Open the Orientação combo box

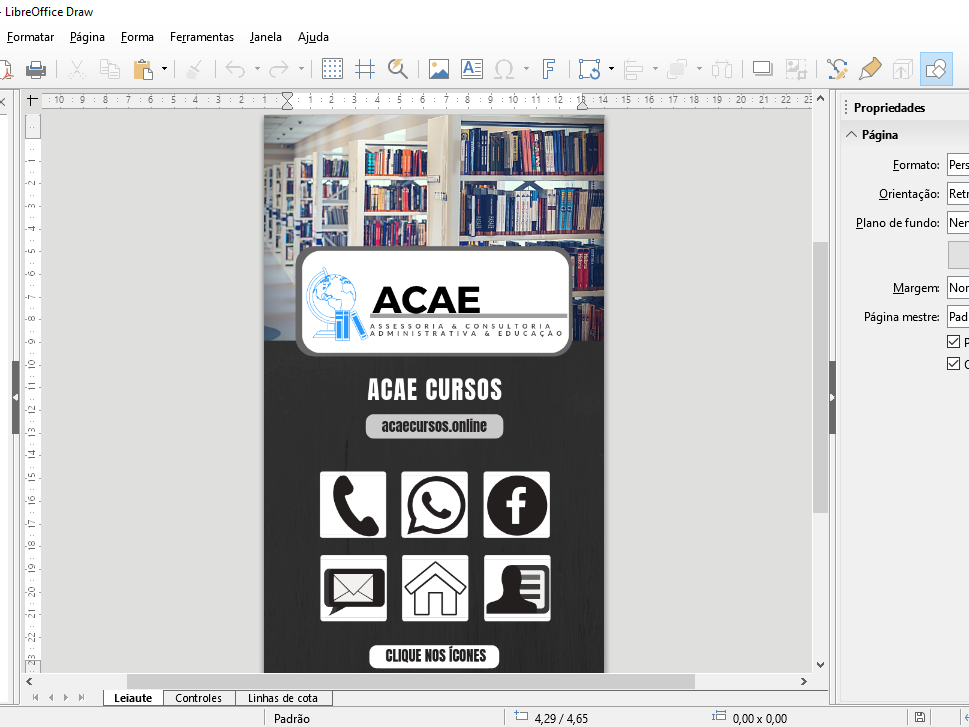958,194
